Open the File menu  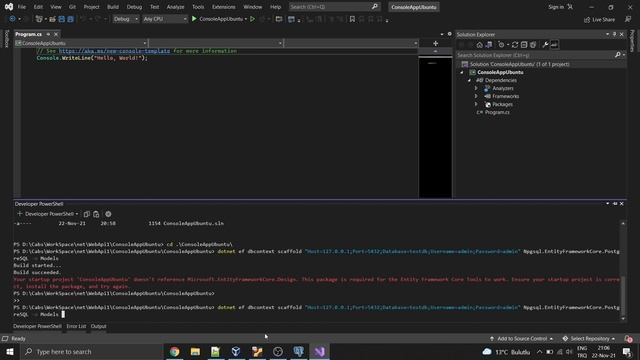[x=22, y=7]
